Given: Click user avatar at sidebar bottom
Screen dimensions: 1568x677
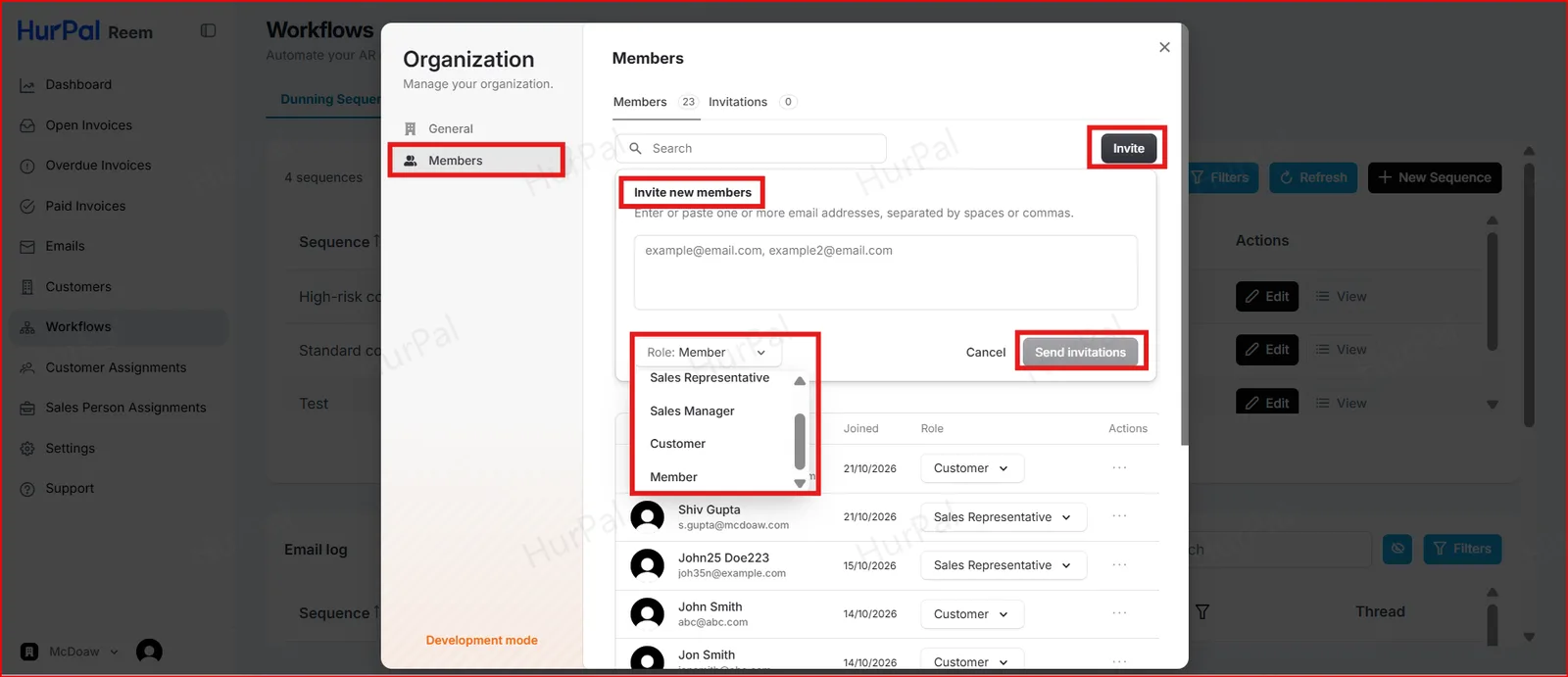Looking at the screenshot, I should coord(149,652).
